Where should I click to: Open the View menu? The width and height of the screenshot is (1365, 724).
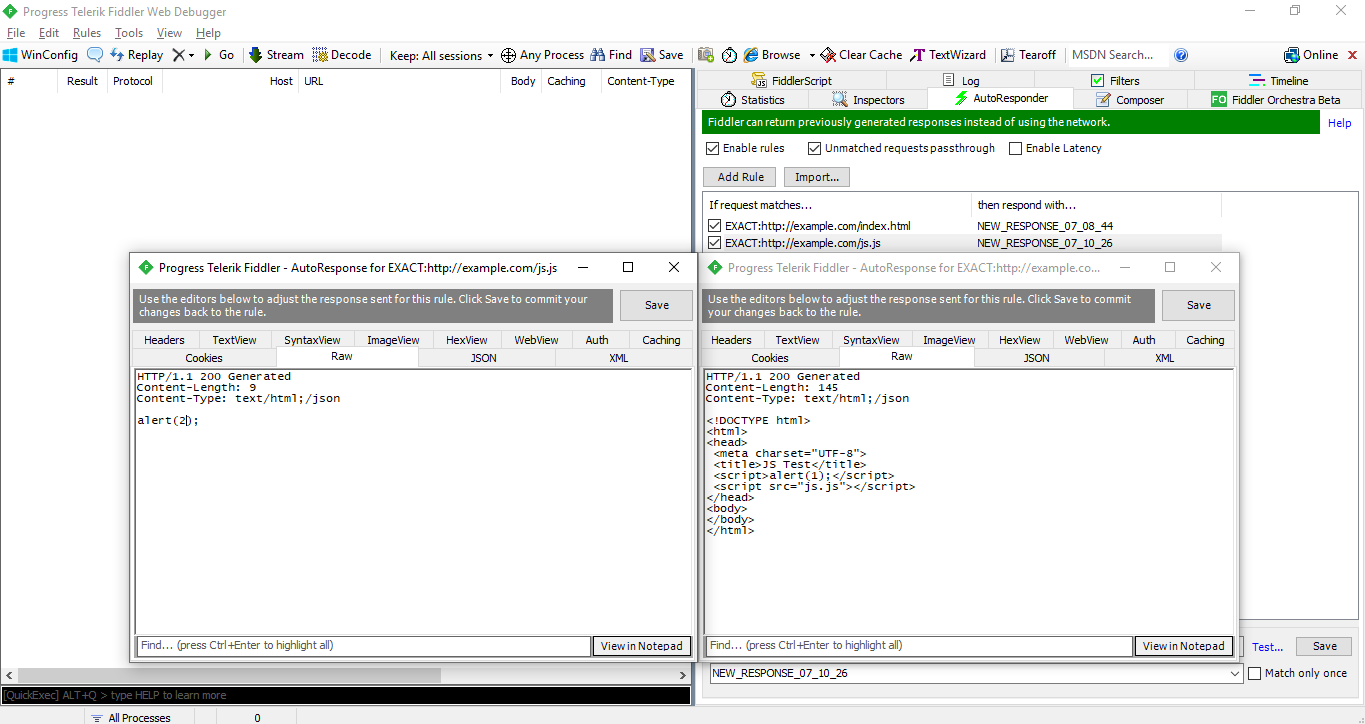point(169,33)
